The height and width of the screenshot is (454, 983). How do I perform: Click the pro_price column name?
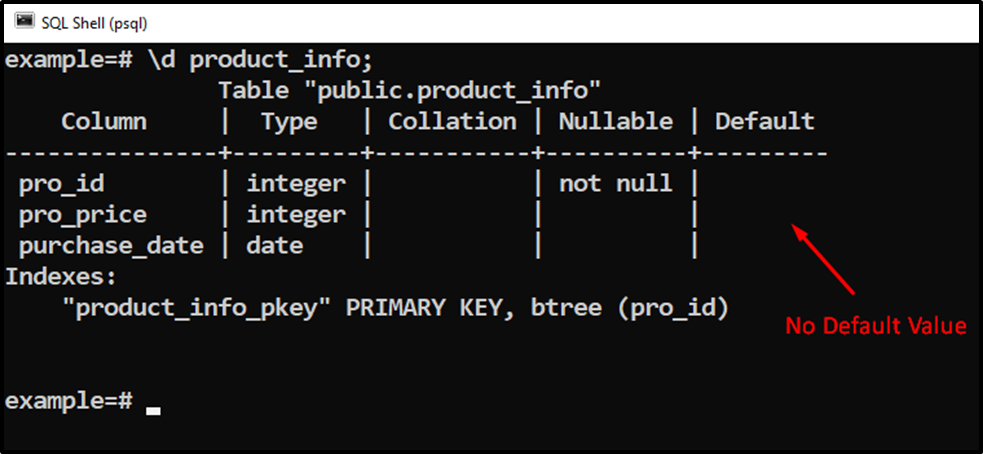point(83,215)
